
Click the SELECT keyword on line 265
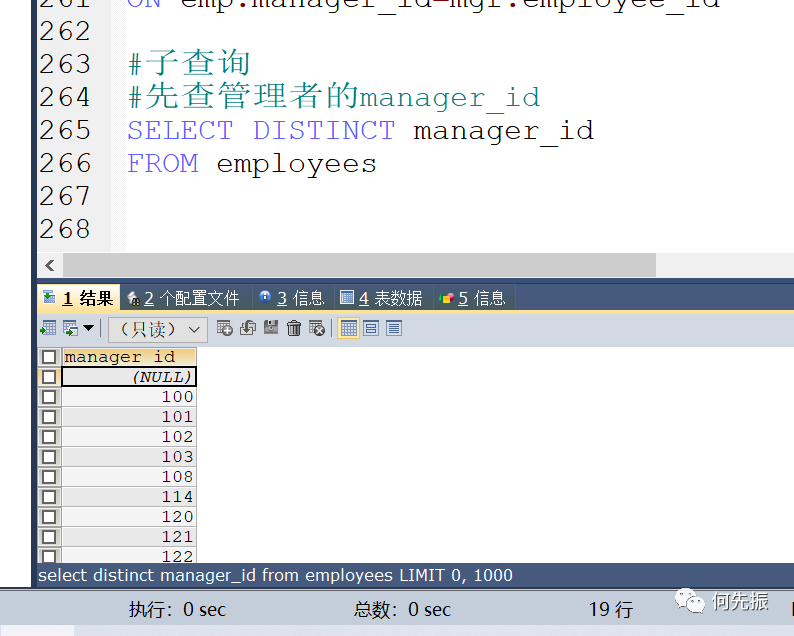coord(180,130)
